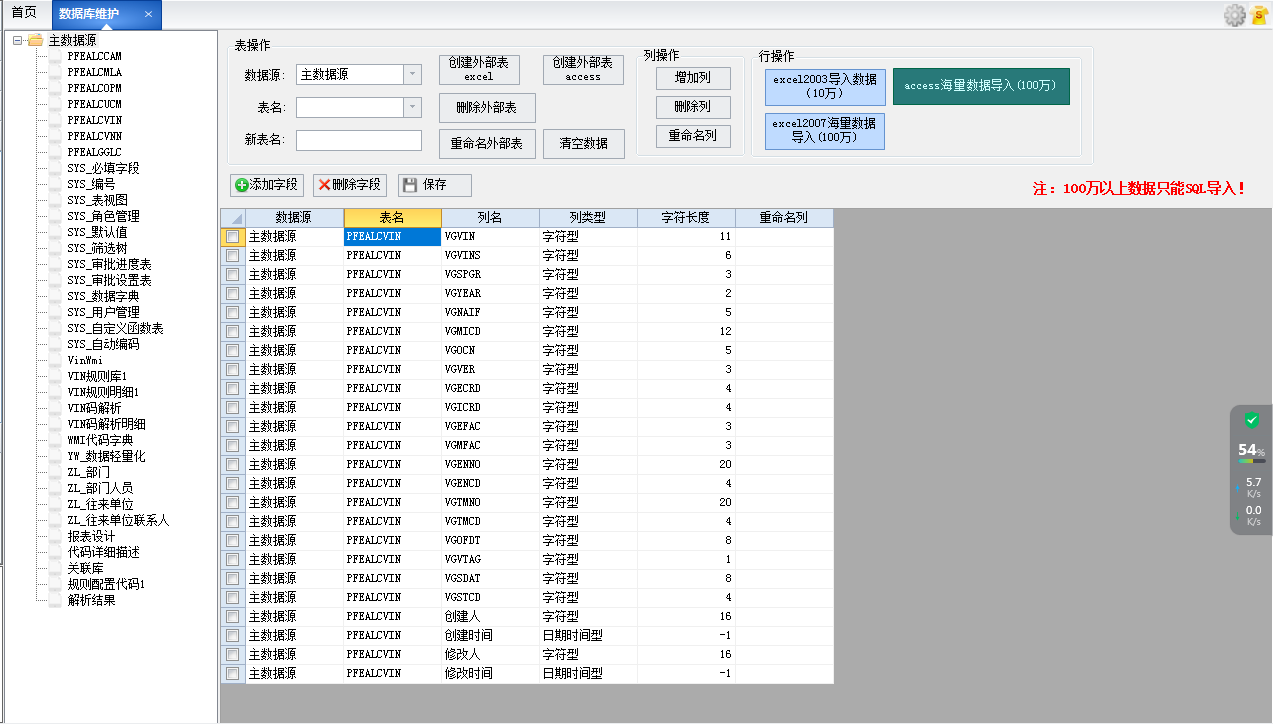Screen dimensions: 1273x724
Task: Click the 保存 button
Action: coord(434,185)
